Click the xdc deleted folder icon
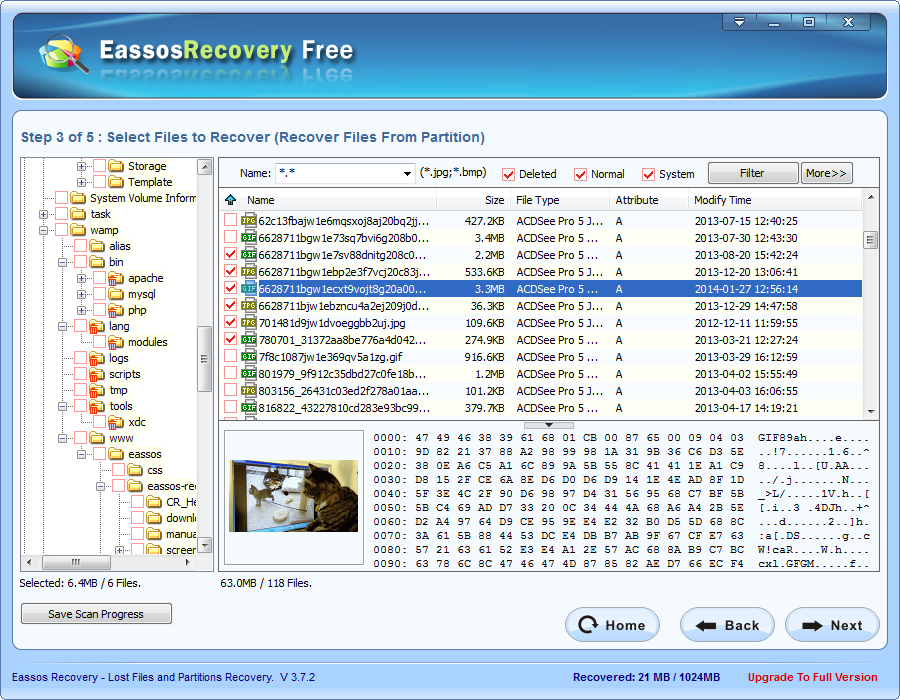This screenshot has width=900, height=700. coord(116,423)
